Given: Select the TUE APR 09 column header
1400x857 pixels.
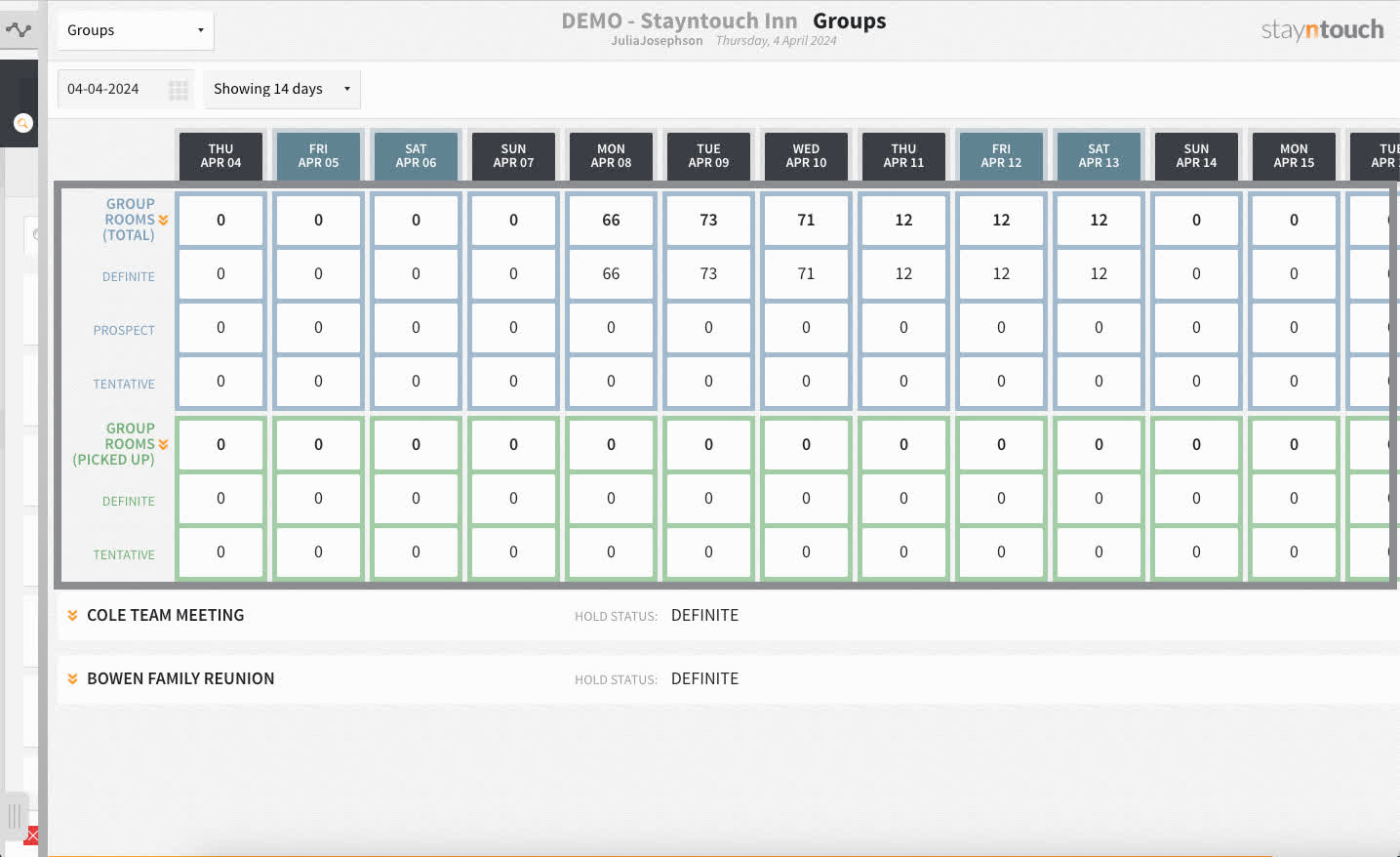Looking at the screenshot, I should (x=708, y=156).
